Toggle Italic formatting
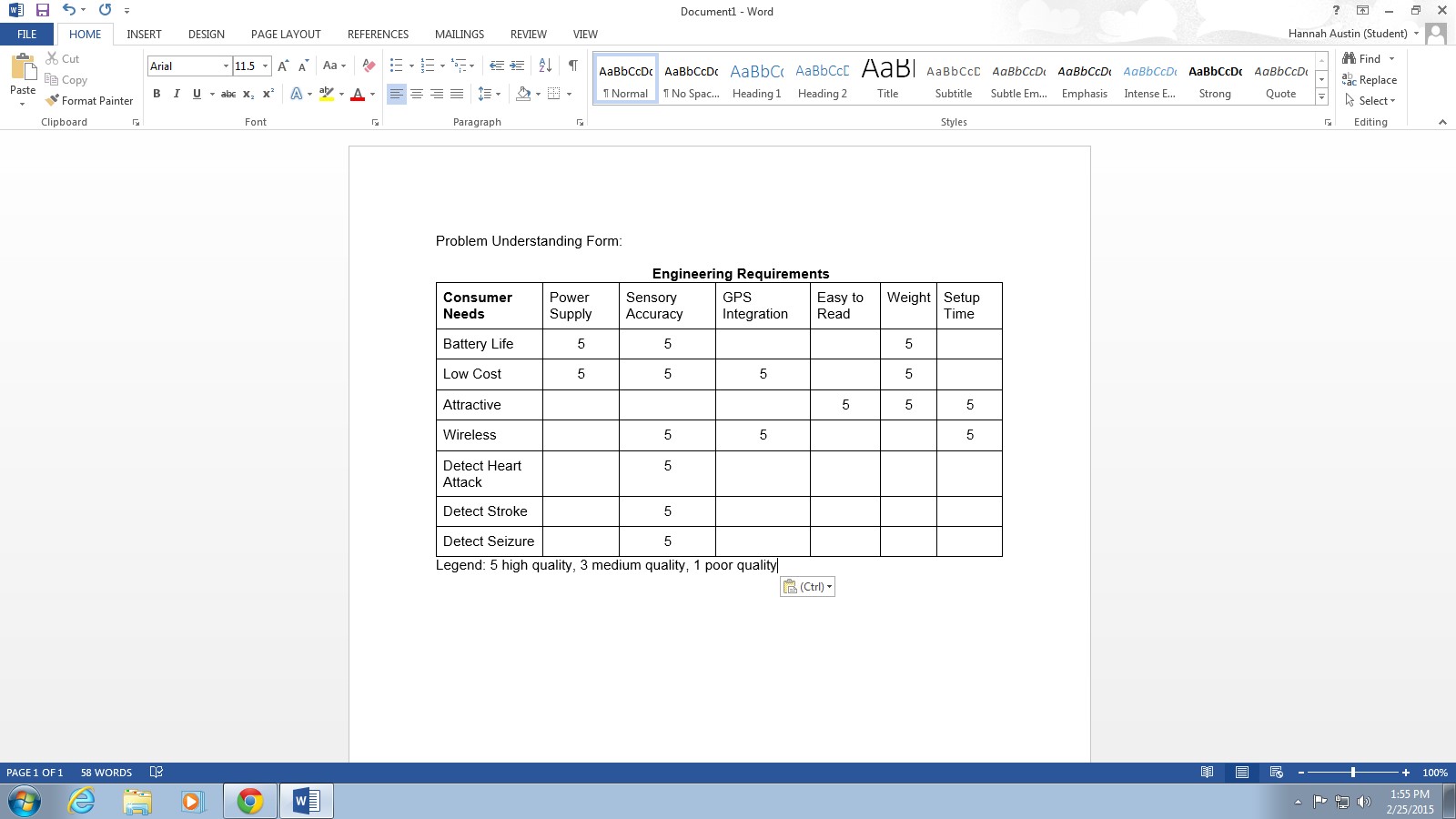 click(177, 94)
